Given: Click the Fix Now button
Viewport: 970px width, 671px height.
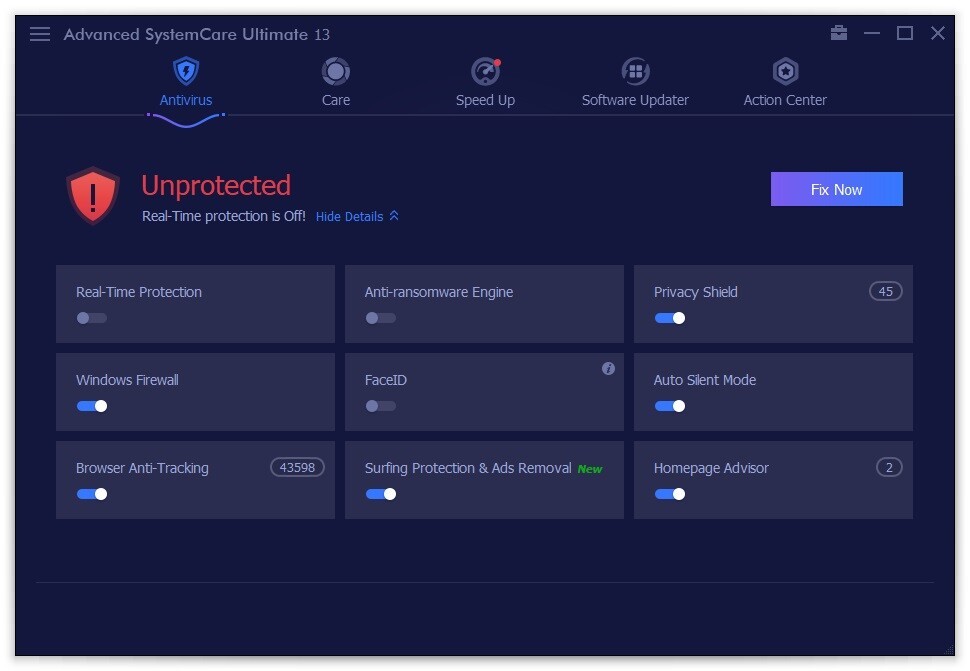Looking at the screenshot, I should [836, 189].
